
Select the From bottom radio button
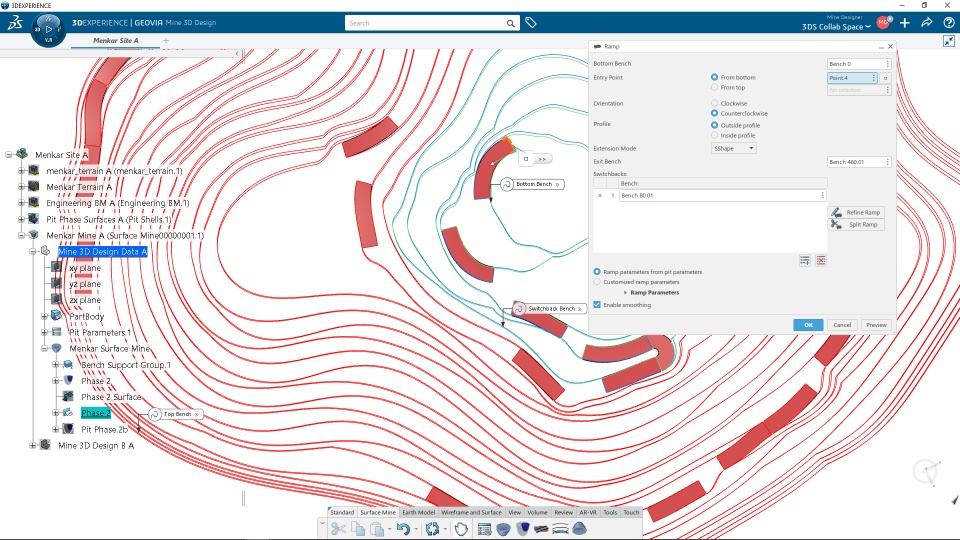(x=714, y=77)
